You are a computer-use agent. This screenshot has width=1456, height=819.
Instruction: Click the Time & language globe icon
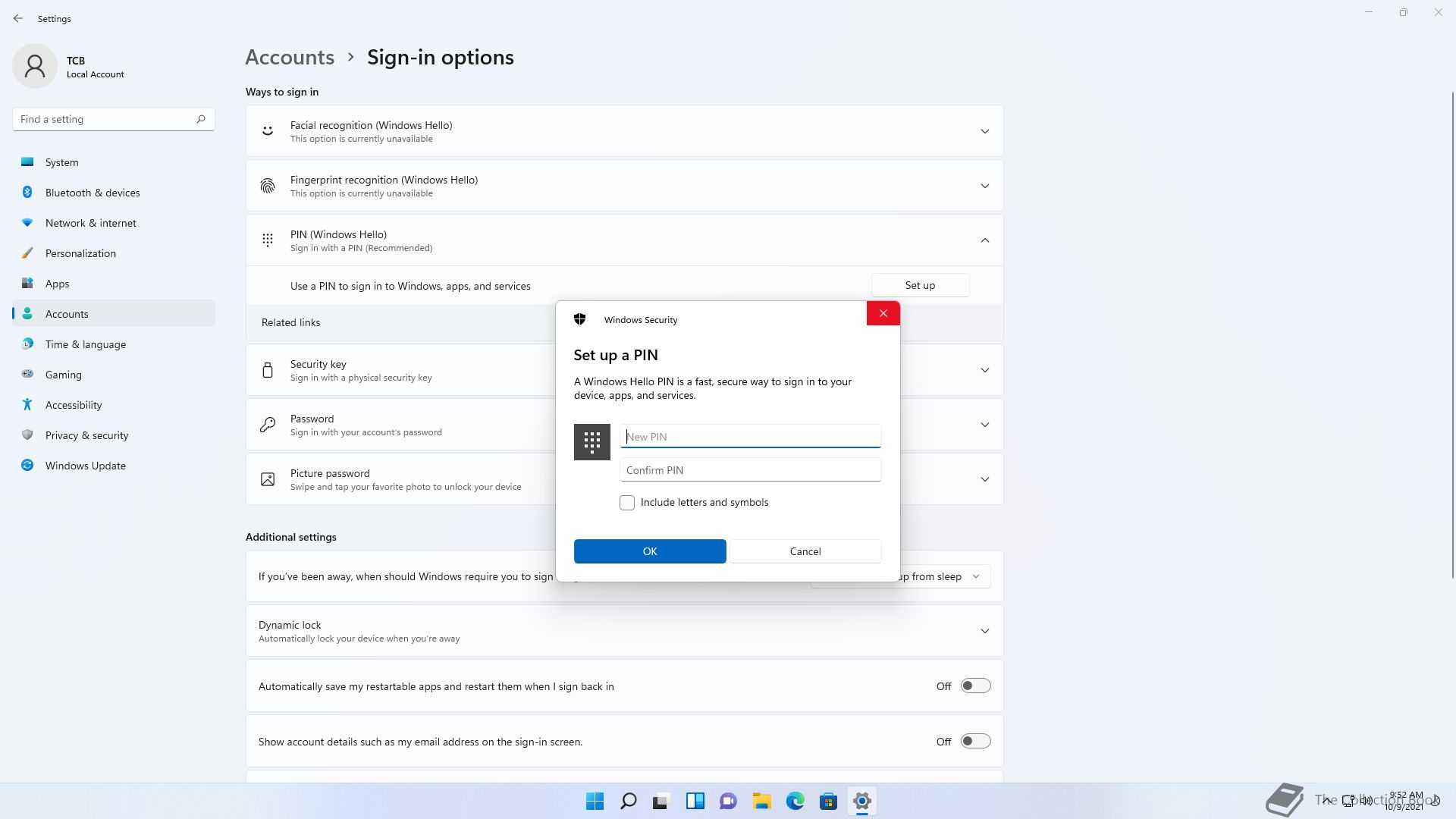click(x=27, y=344)
